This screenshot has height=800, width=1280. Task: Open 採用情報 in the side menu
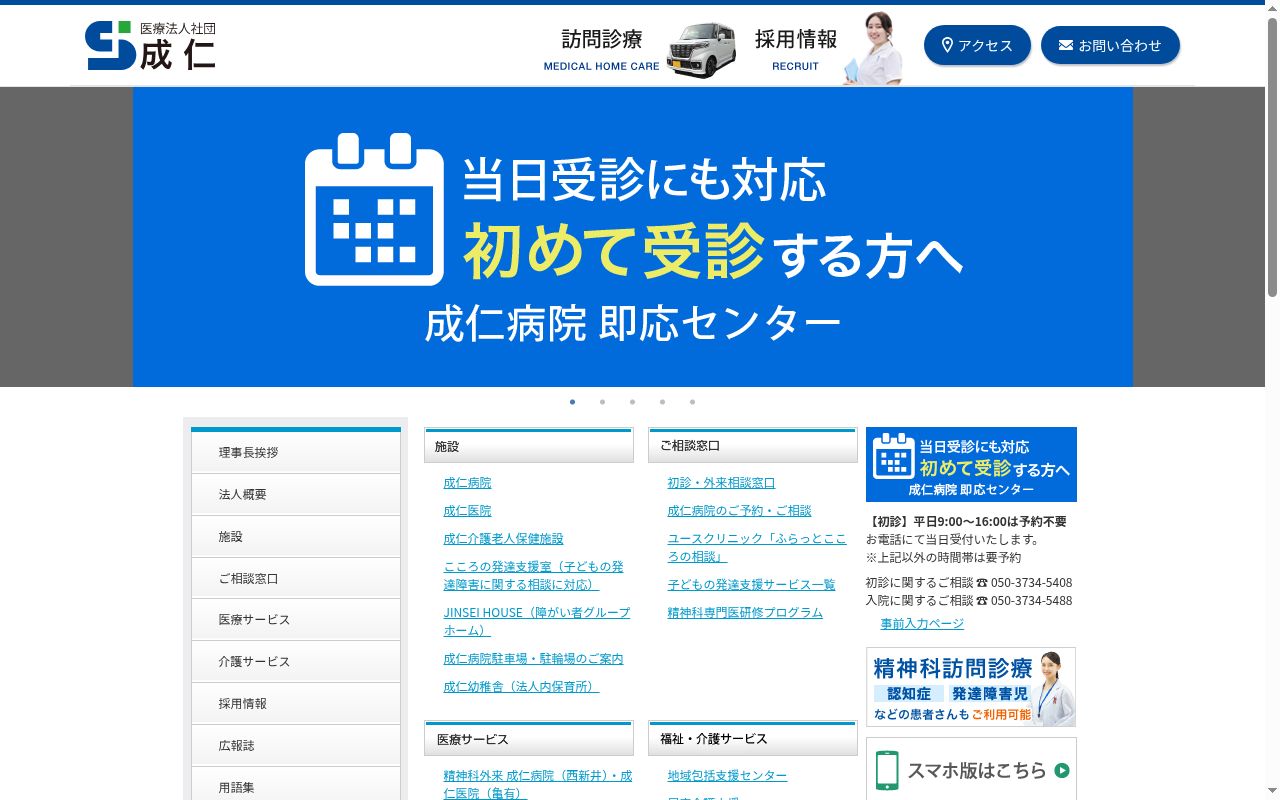296,703
